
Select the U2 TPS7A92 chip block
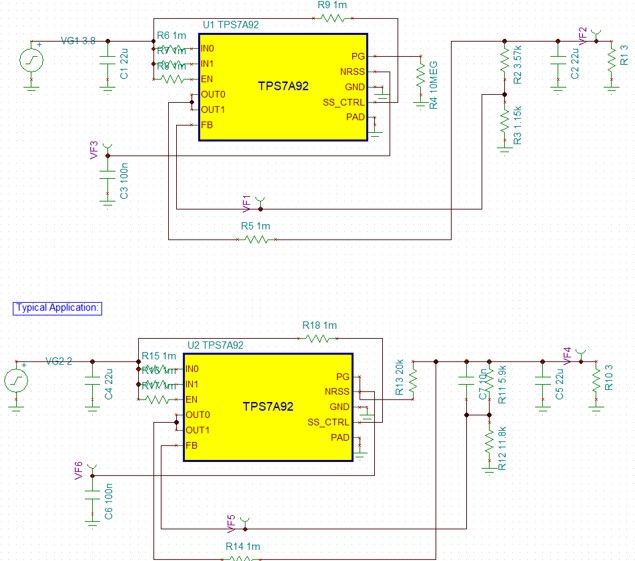click(268, 407)
